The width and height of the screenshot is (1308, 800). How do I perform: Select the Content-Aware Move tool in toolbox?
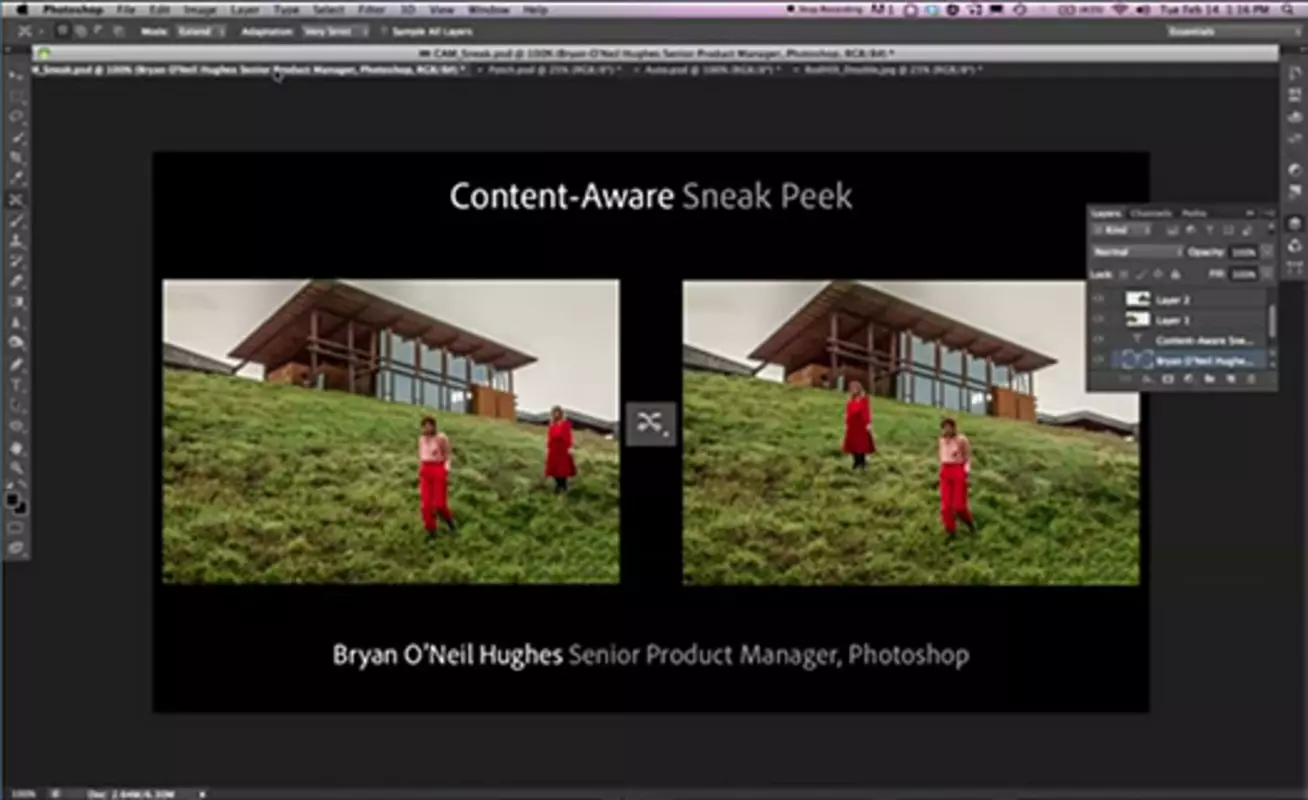[x=17, y=199]
